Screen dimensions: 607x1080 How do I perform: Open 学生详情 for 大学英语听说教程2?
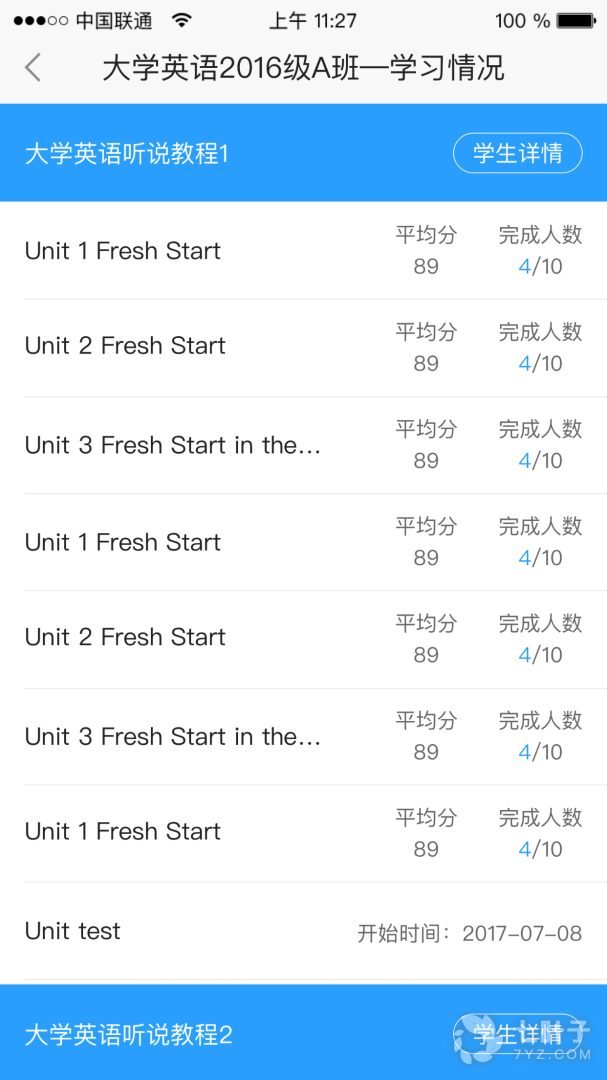(517, 1034)
